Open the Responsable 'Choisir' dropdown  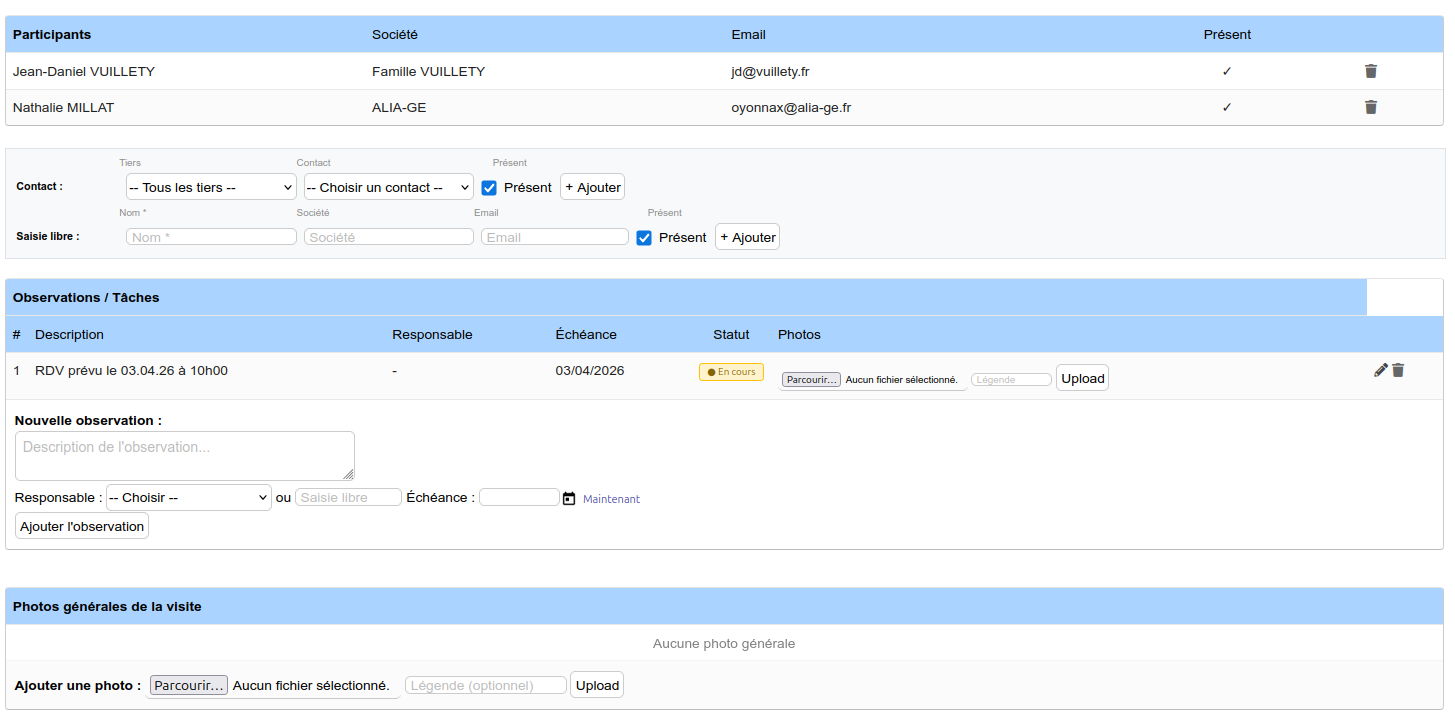click(x=189, y=497)
